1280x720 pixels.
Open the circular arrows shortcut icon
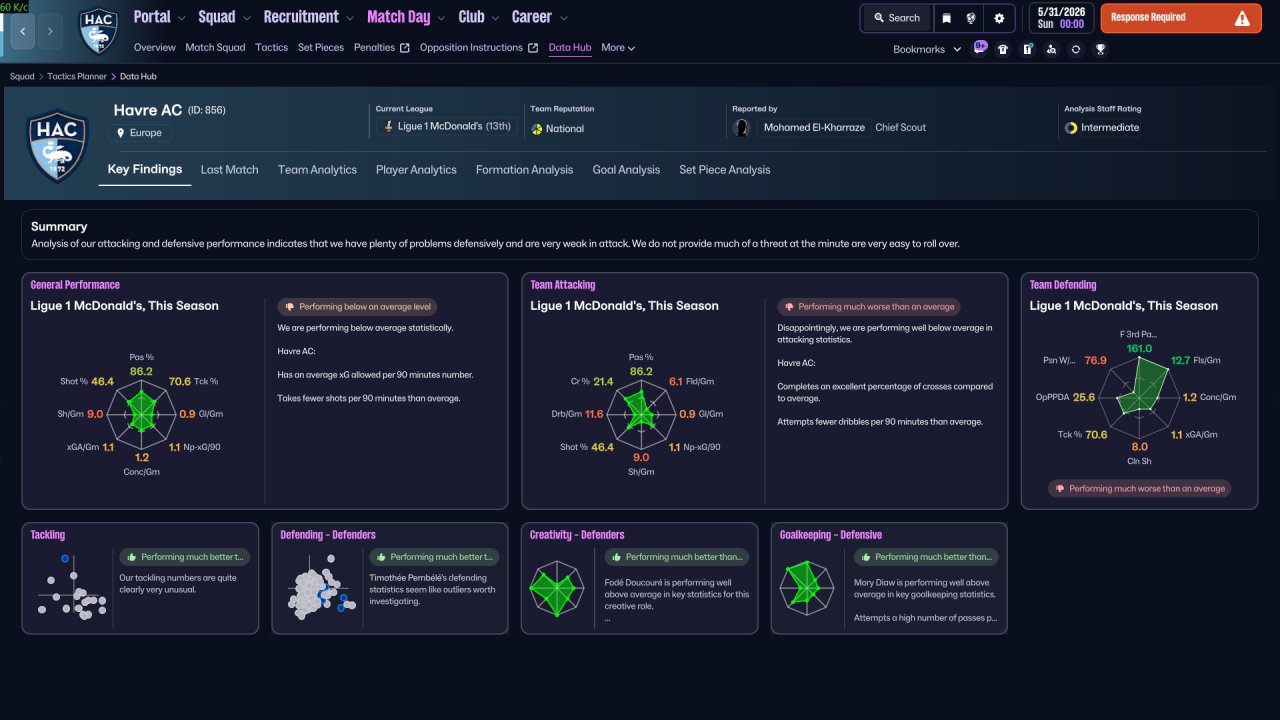pos(1075,49)
